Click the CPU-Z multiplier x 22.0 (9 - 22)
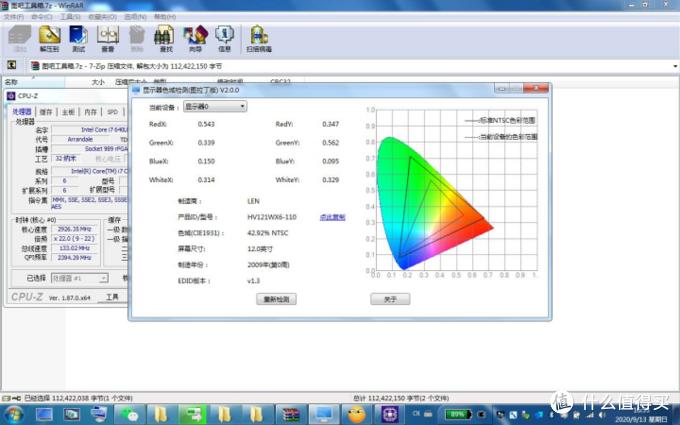The width and height of the screenshot is (680, 425). click(x=74, y=239)
